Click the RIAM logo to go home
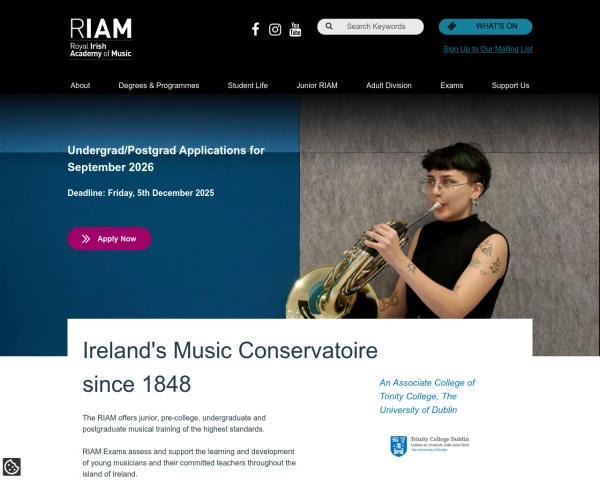 coord(101,39)
